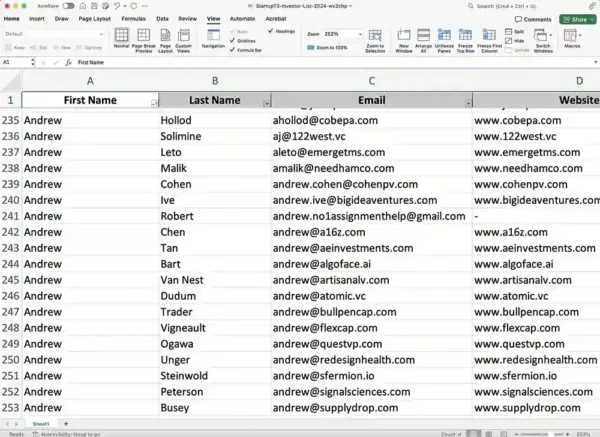Image resolution: width=600 pixels, height=437 pixels.
Task: Select column C header
Action: [x=372, y=81]
